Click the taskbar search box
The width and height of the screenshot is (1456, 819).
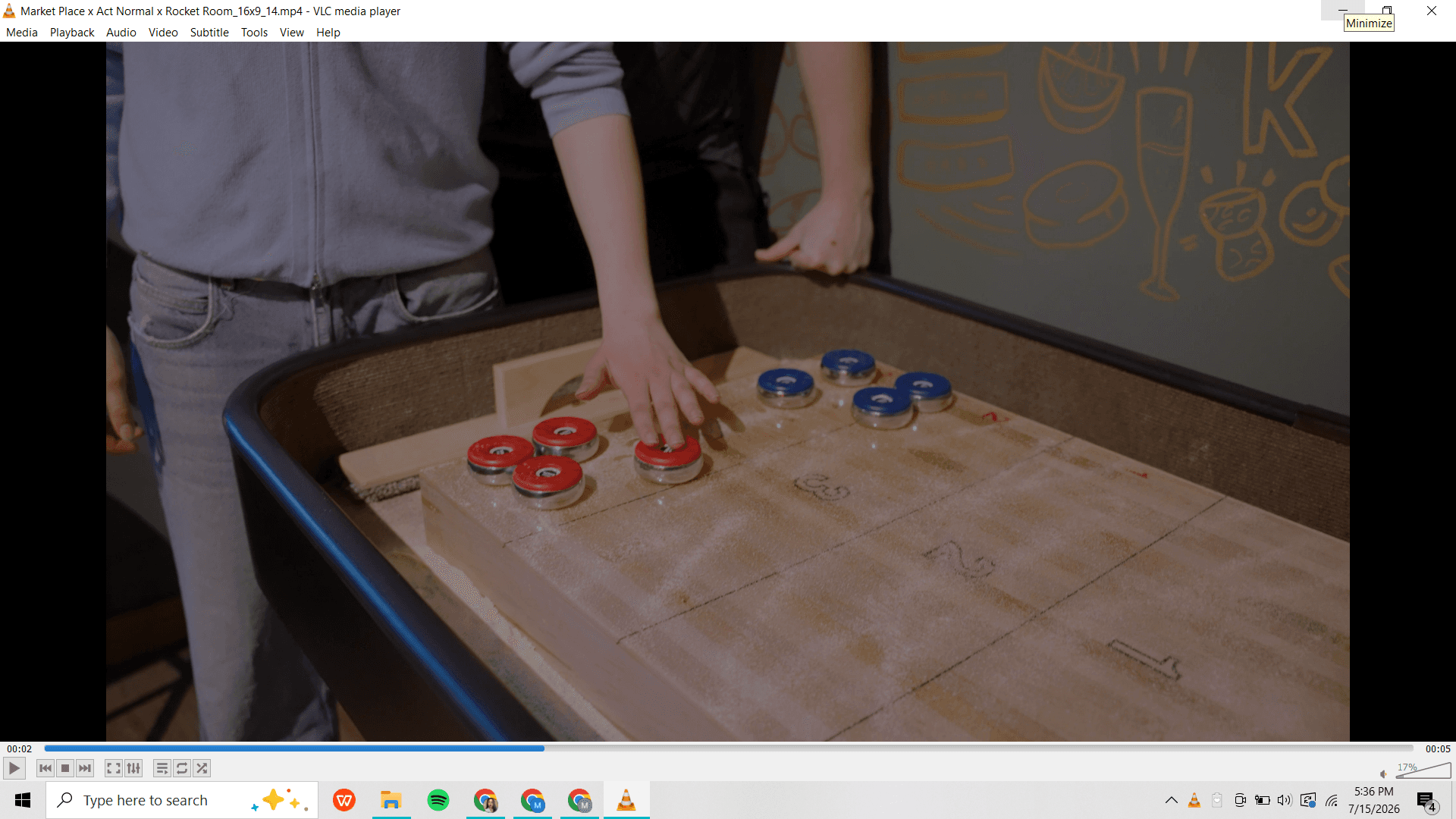pyautogui.click(x=182, y=800)
